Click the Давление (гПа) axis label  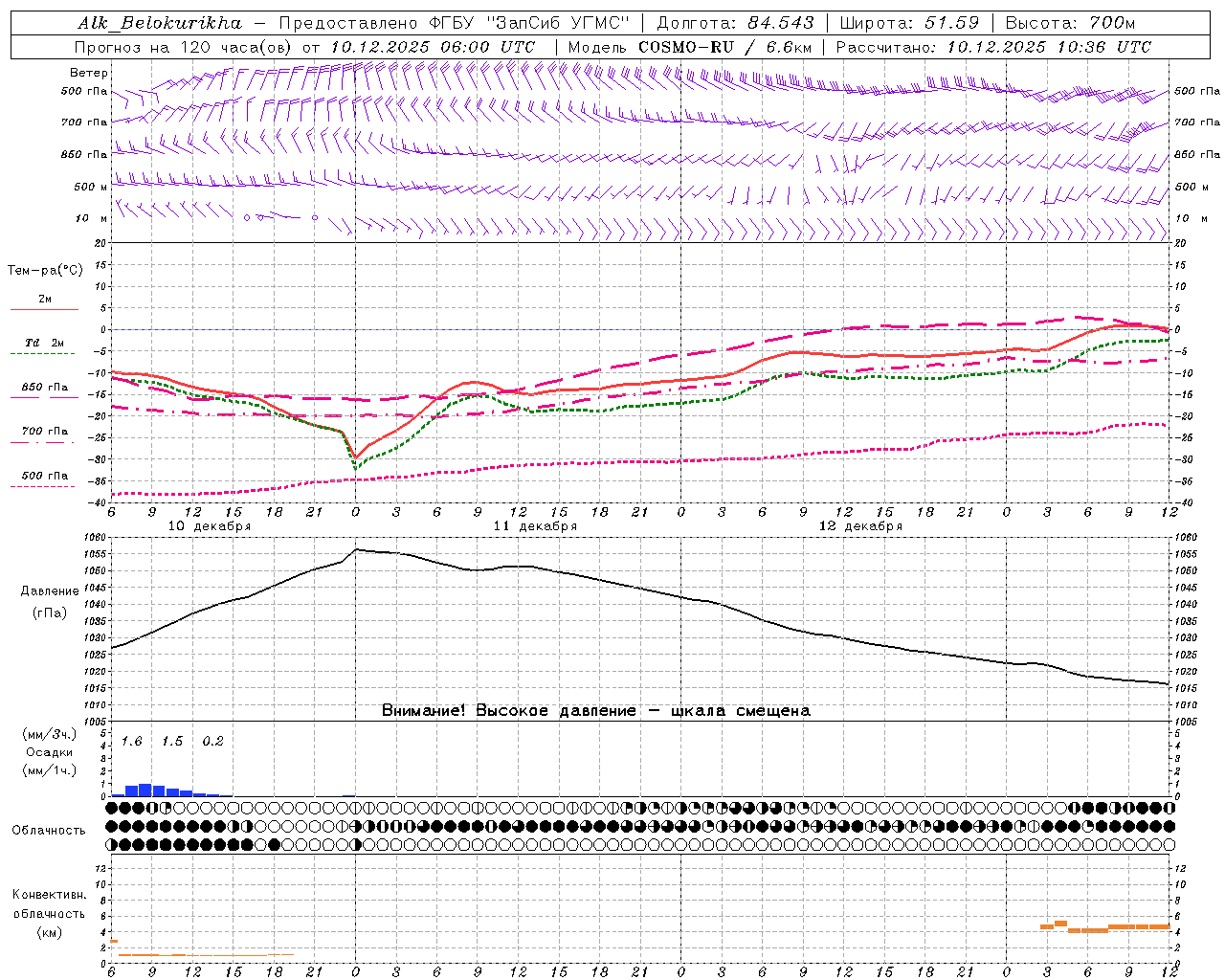[x=49, y=602]
